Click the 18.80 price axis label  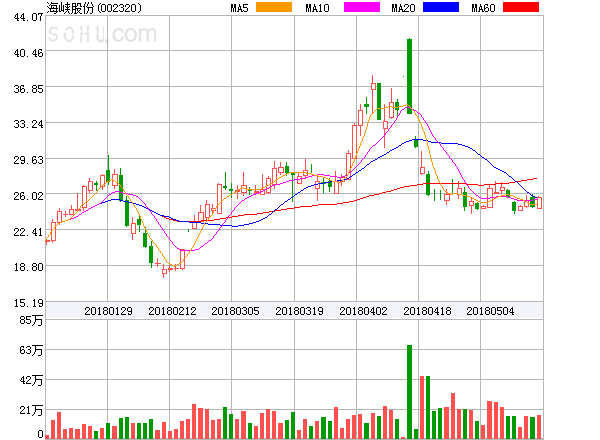click(x=28, y=267)
